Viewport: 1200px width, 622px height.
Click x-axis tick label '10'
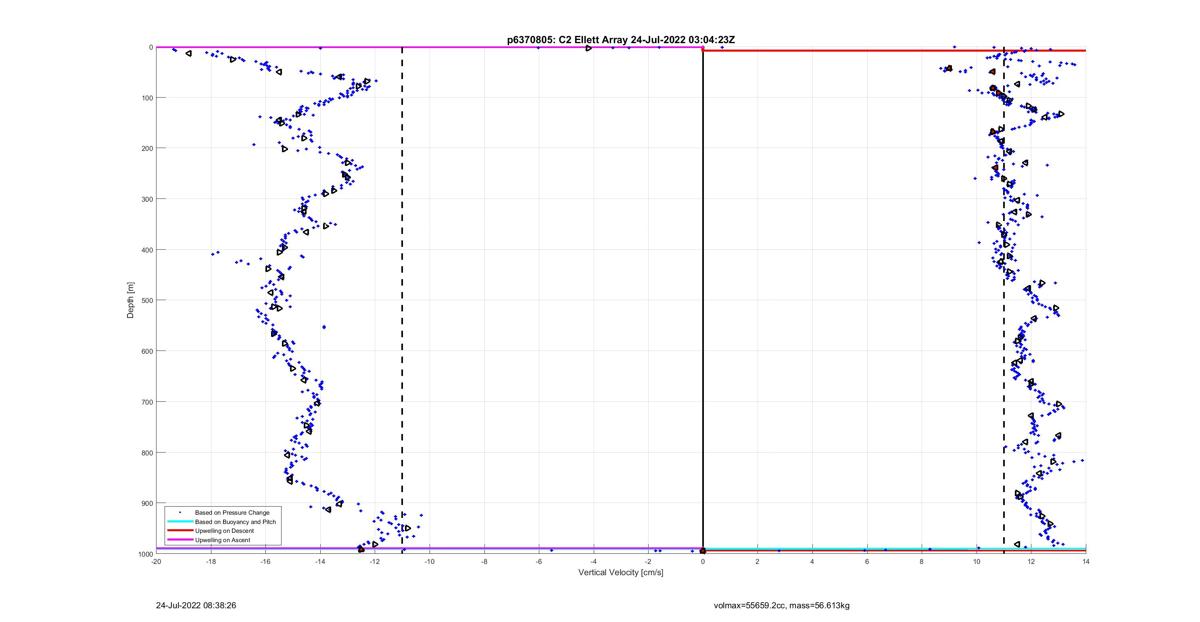(976, 560)
